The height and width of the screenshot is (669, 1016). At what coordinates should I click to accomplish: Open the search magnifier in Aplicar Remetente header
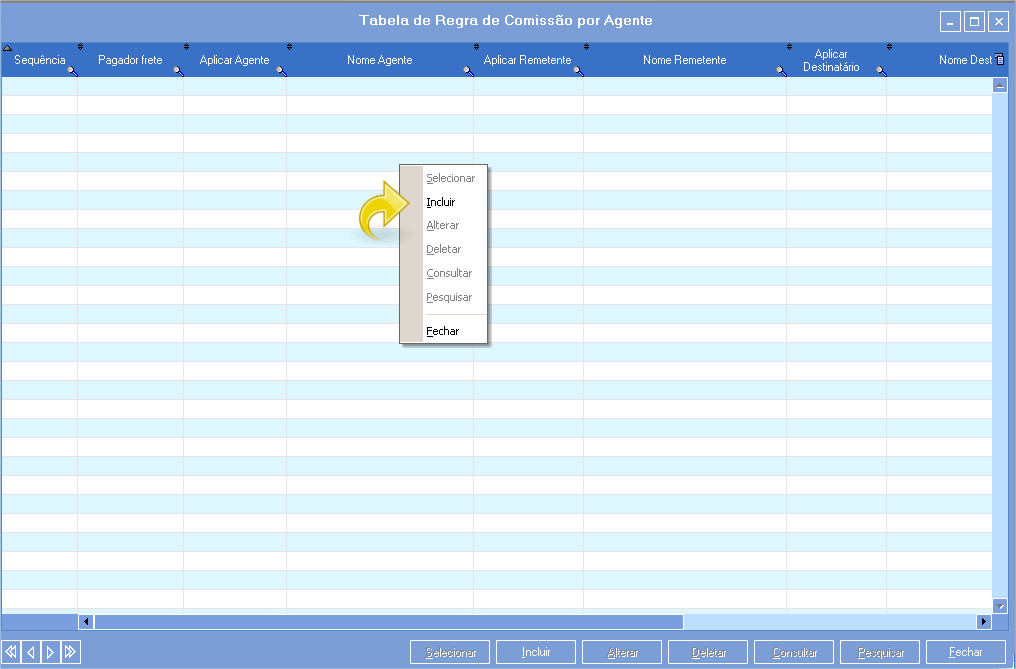tap(578, 71)
